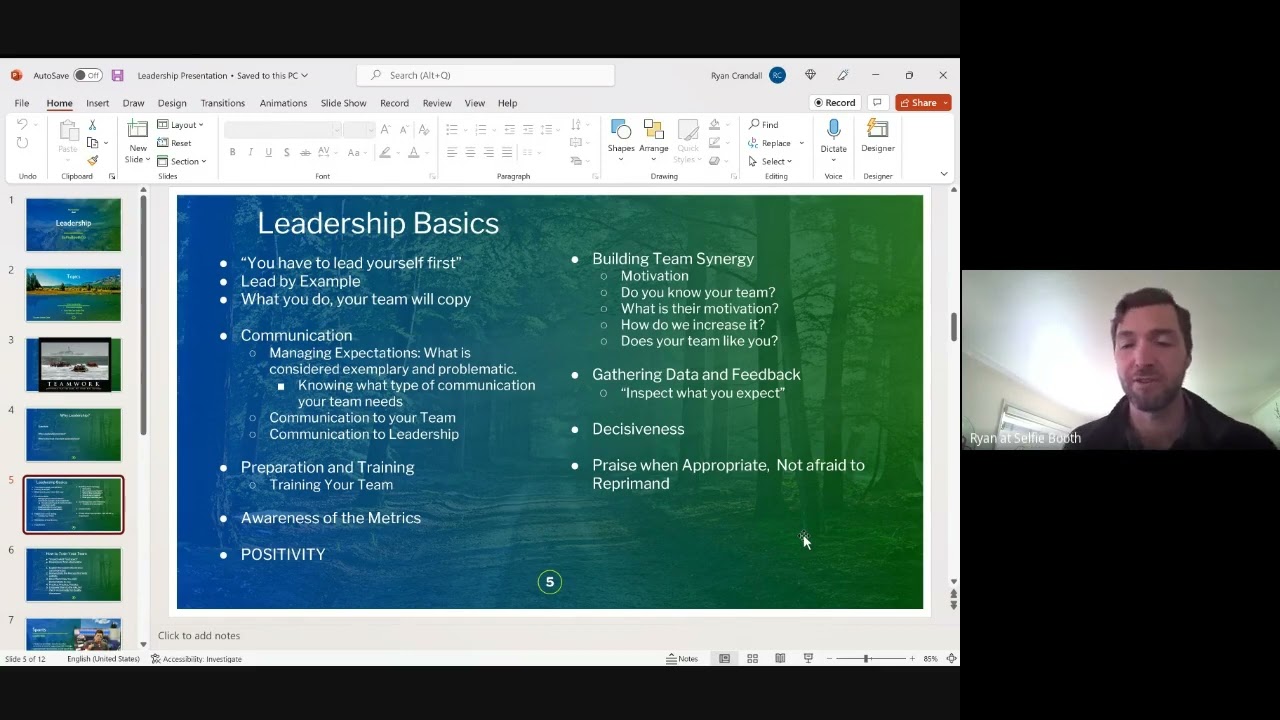Switch to the Slide Show tab

pos(343,103)
